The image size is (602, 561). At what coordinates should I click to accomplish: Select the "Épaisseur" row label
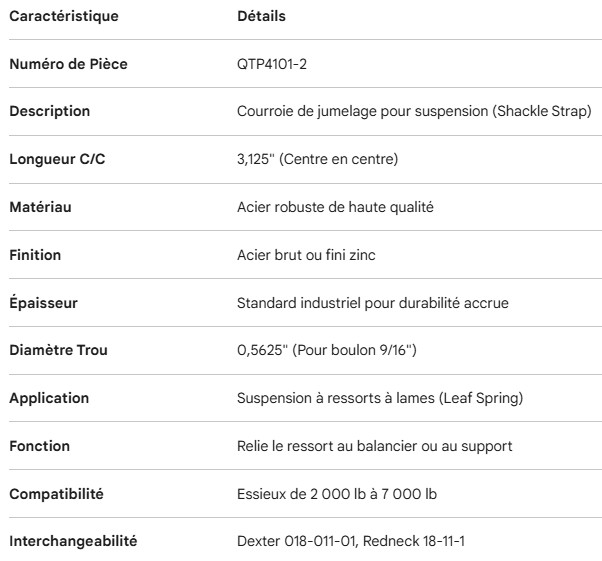[x=43, y=303]
